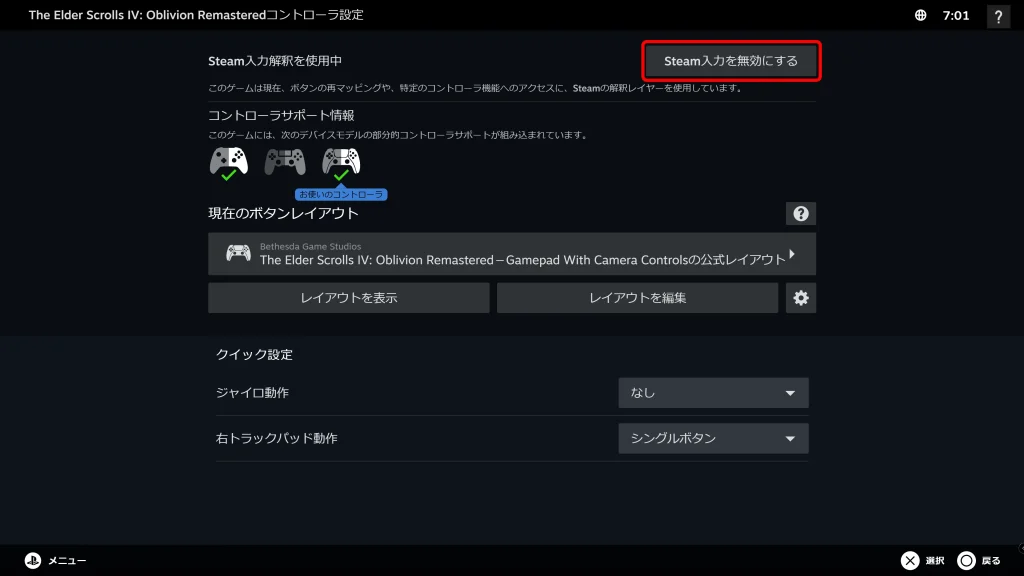
Task: Click the globe network icon in top bar
Action: point(920,15)
